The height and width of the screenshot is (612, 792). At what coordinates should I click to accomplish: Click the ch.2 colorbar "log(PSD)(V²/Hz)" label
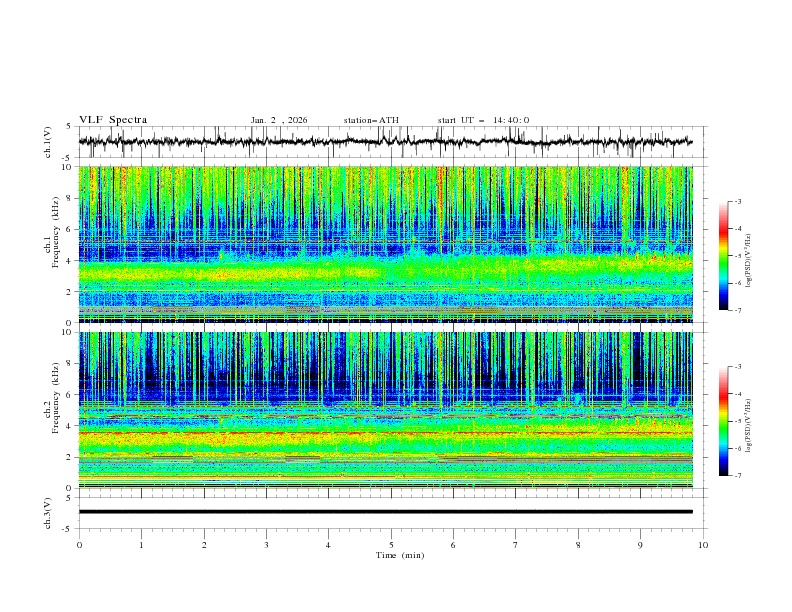click(749, 425)
